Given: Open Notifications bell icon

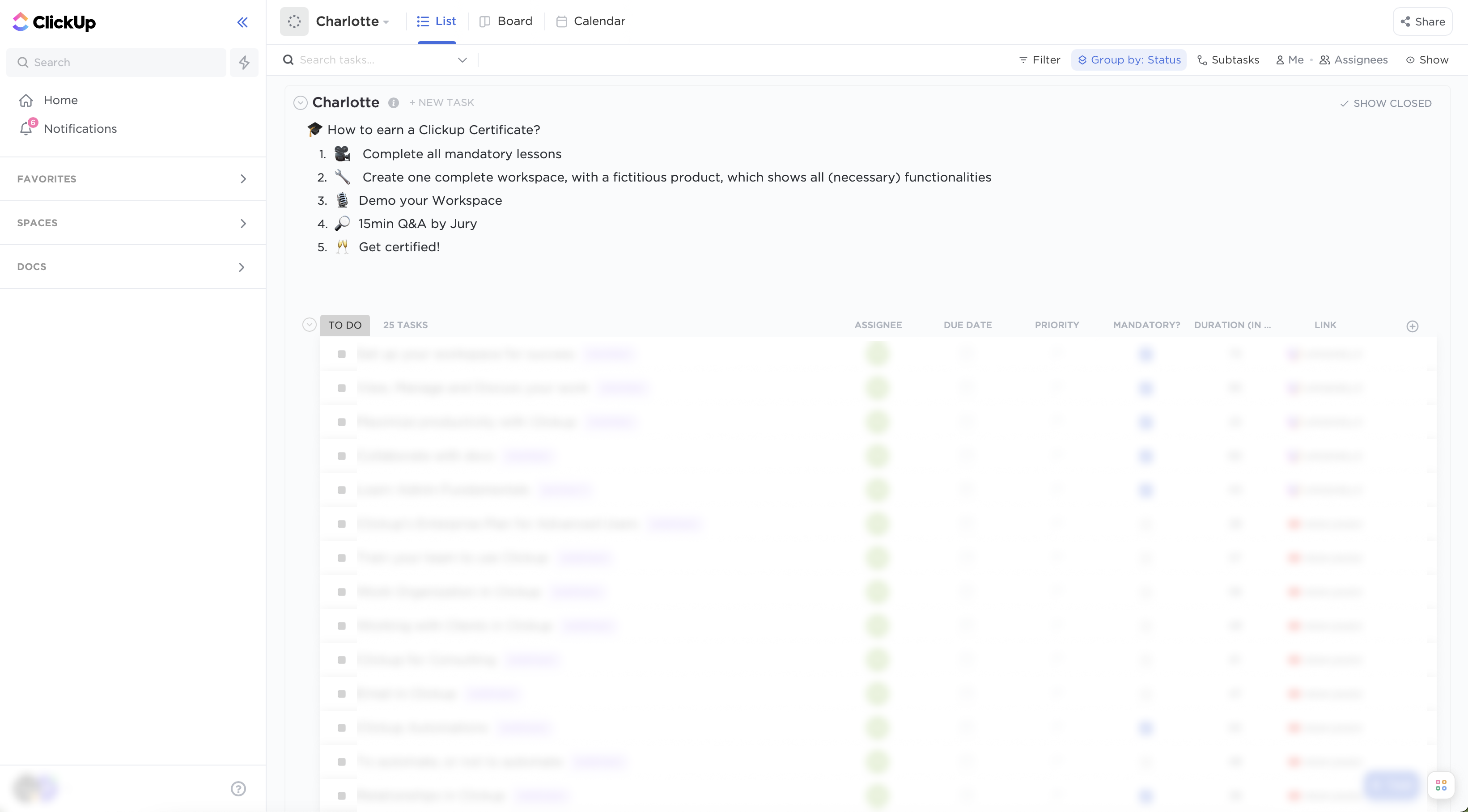Looking at the screenshot, I should (x=26, y=128).
